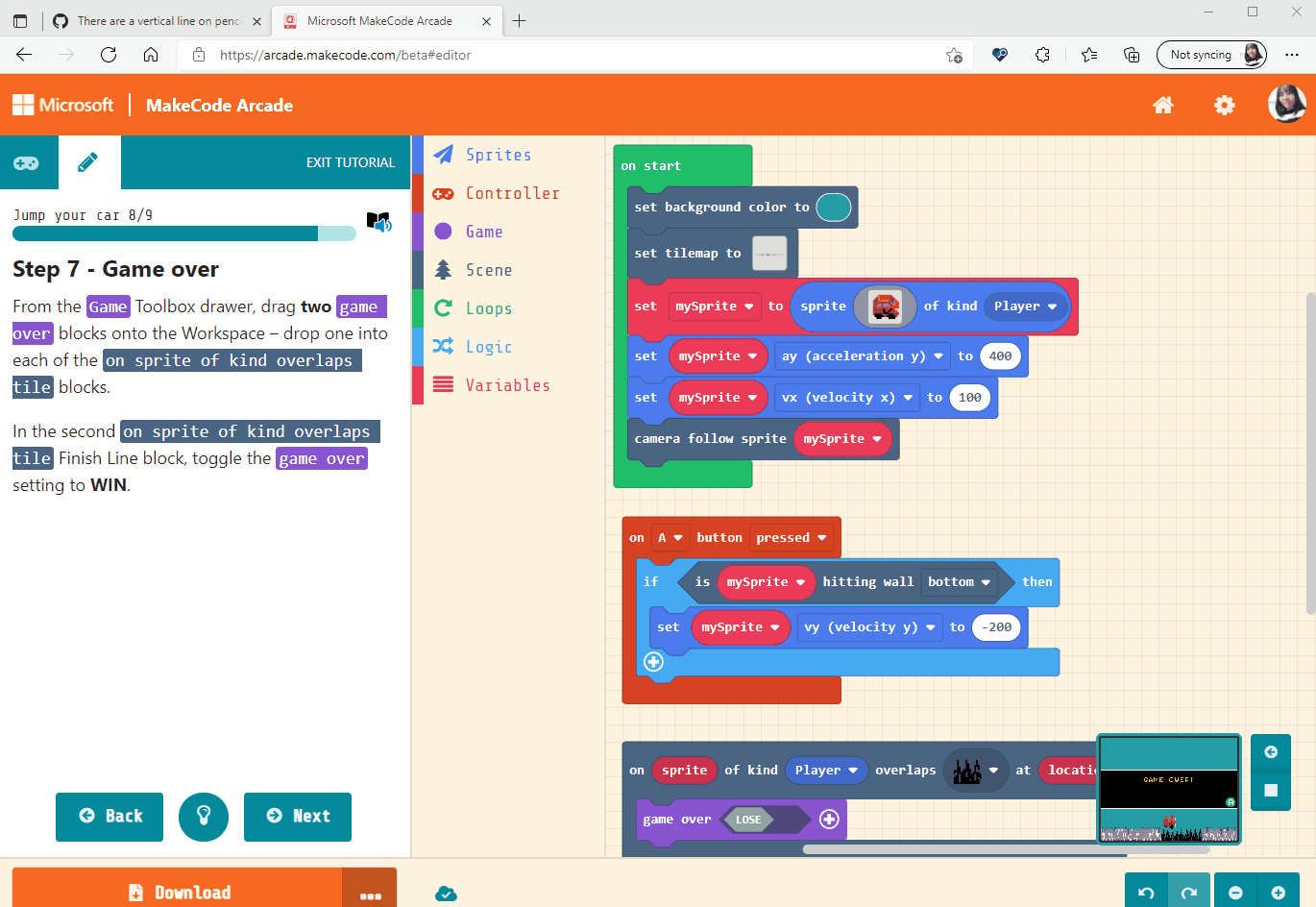Click the Next button in the tutorial

click(x=297, y=817)
